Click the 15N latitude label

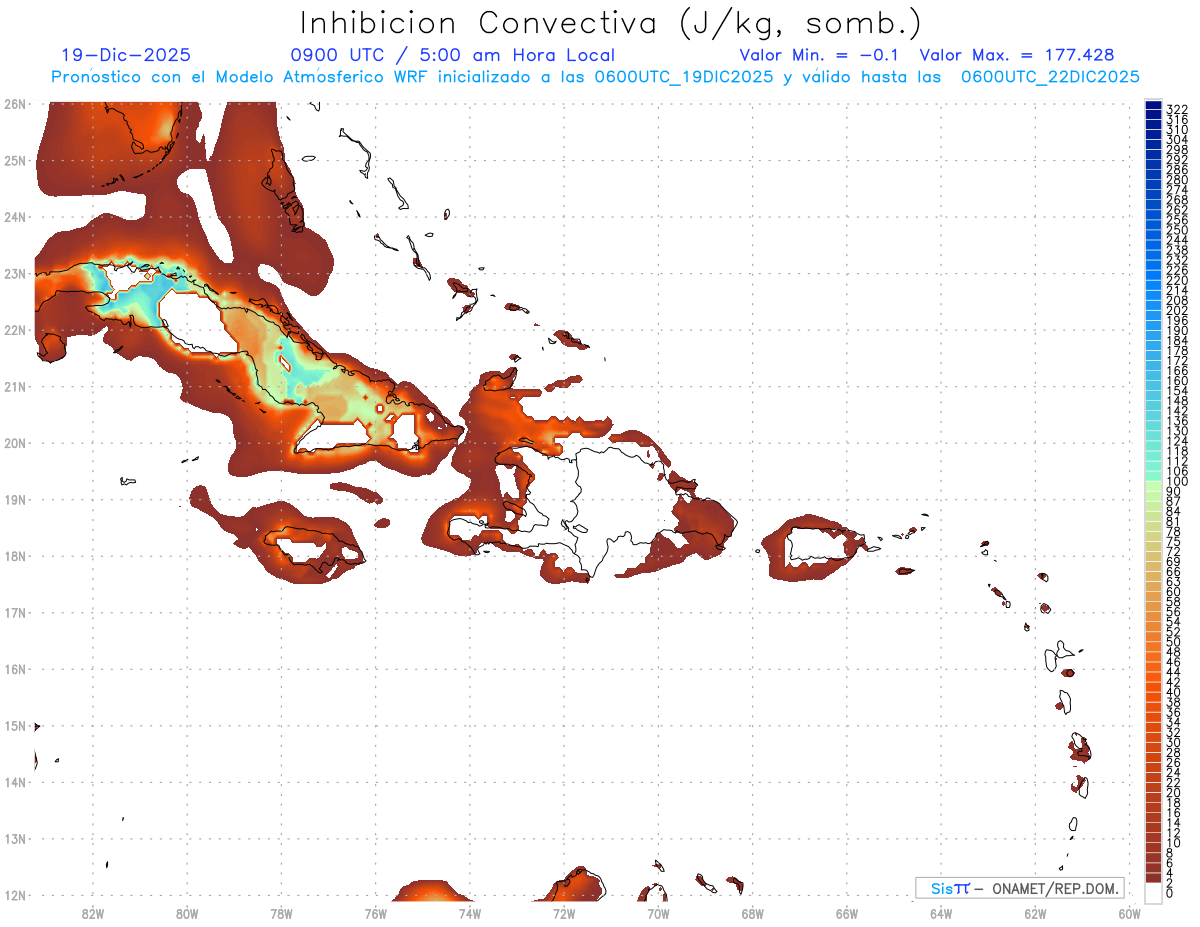coord(15,725)
